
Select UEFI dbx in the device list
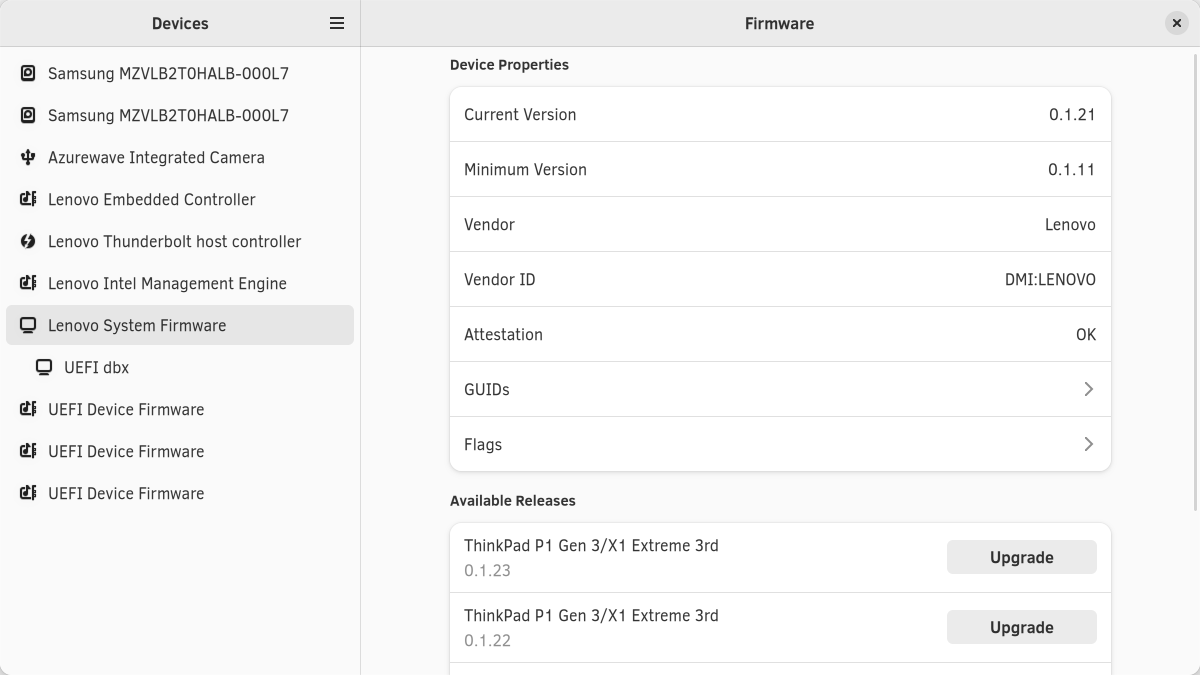tap(96, 367)
